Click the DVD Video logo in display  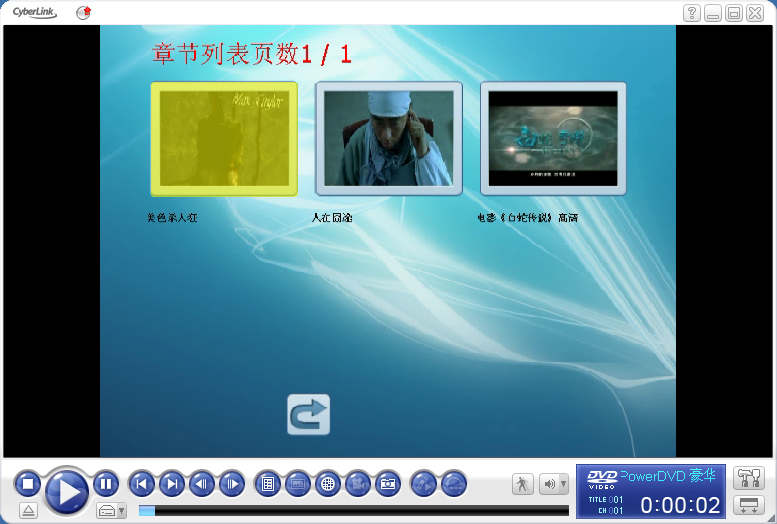[x=602, y=480]
